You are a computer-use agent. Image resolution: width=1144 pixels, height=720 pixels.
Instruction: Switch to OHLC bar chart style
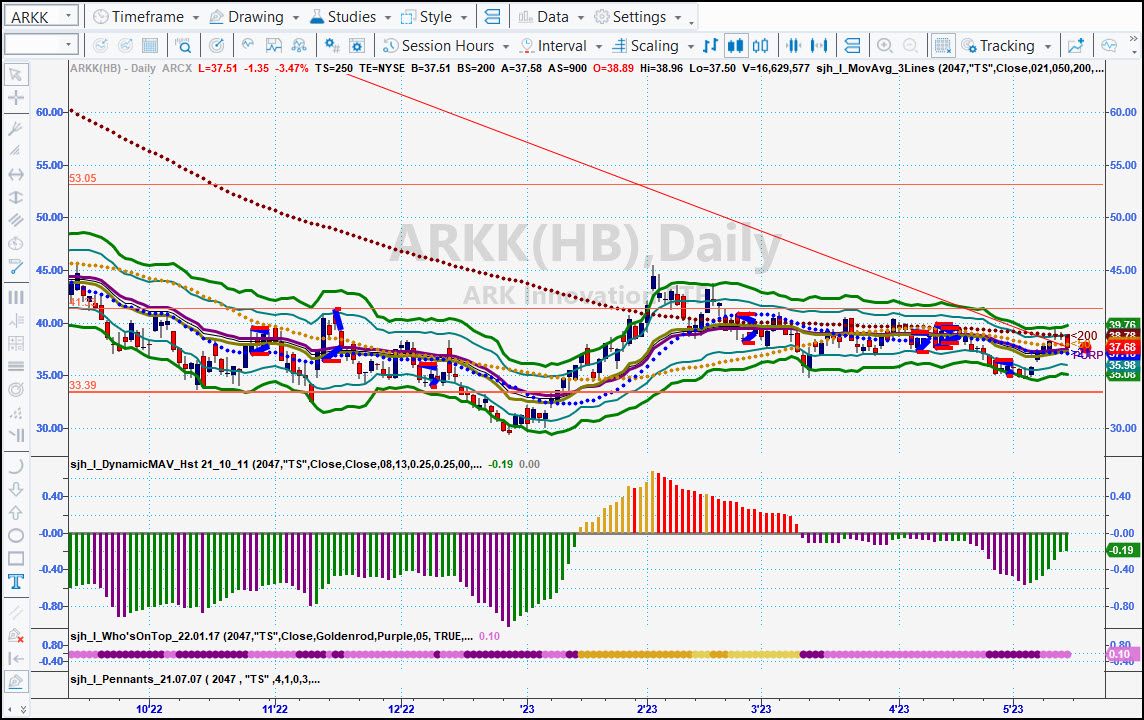point(710,46)
